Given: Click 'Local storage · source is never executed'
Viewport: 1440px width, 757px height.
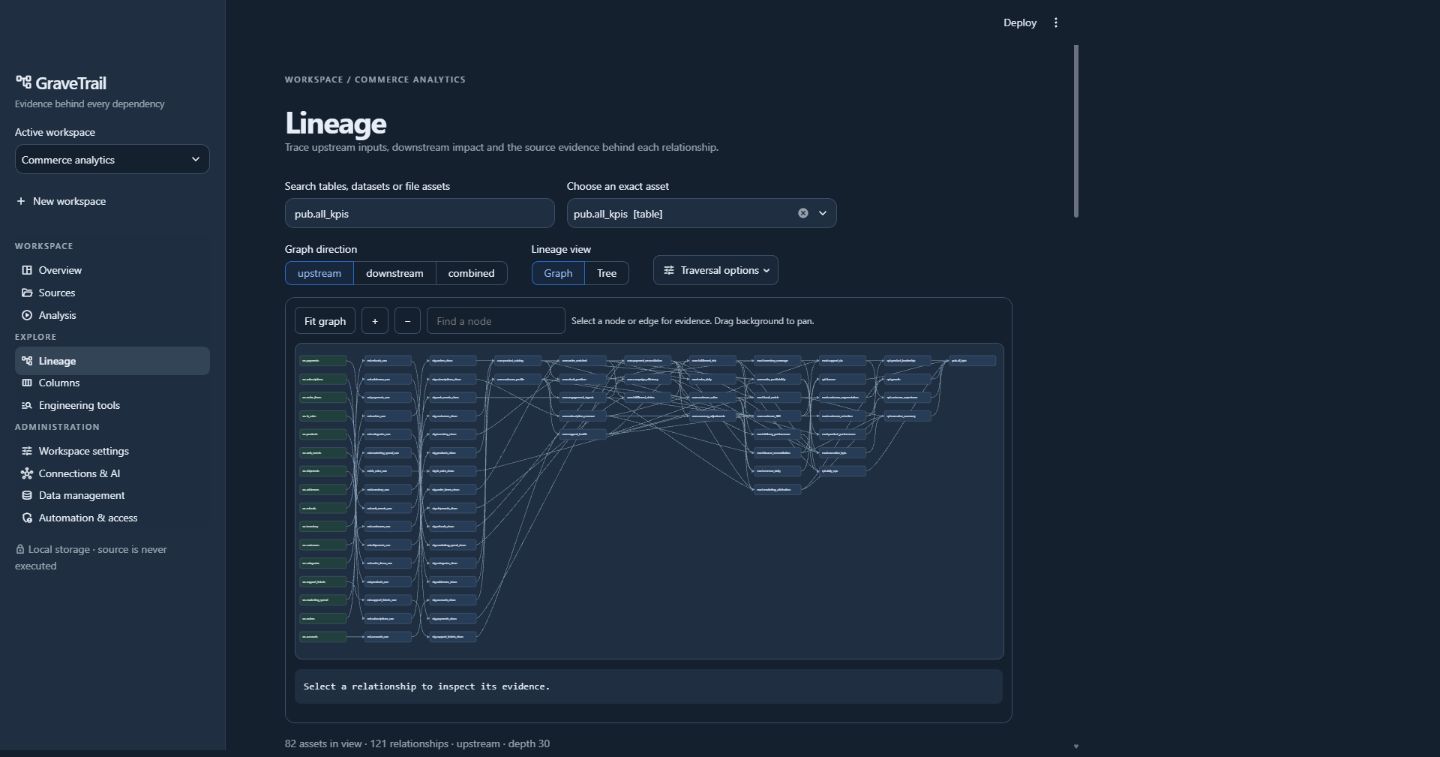Looking at the screenshot, I should [x=91, y=557].
